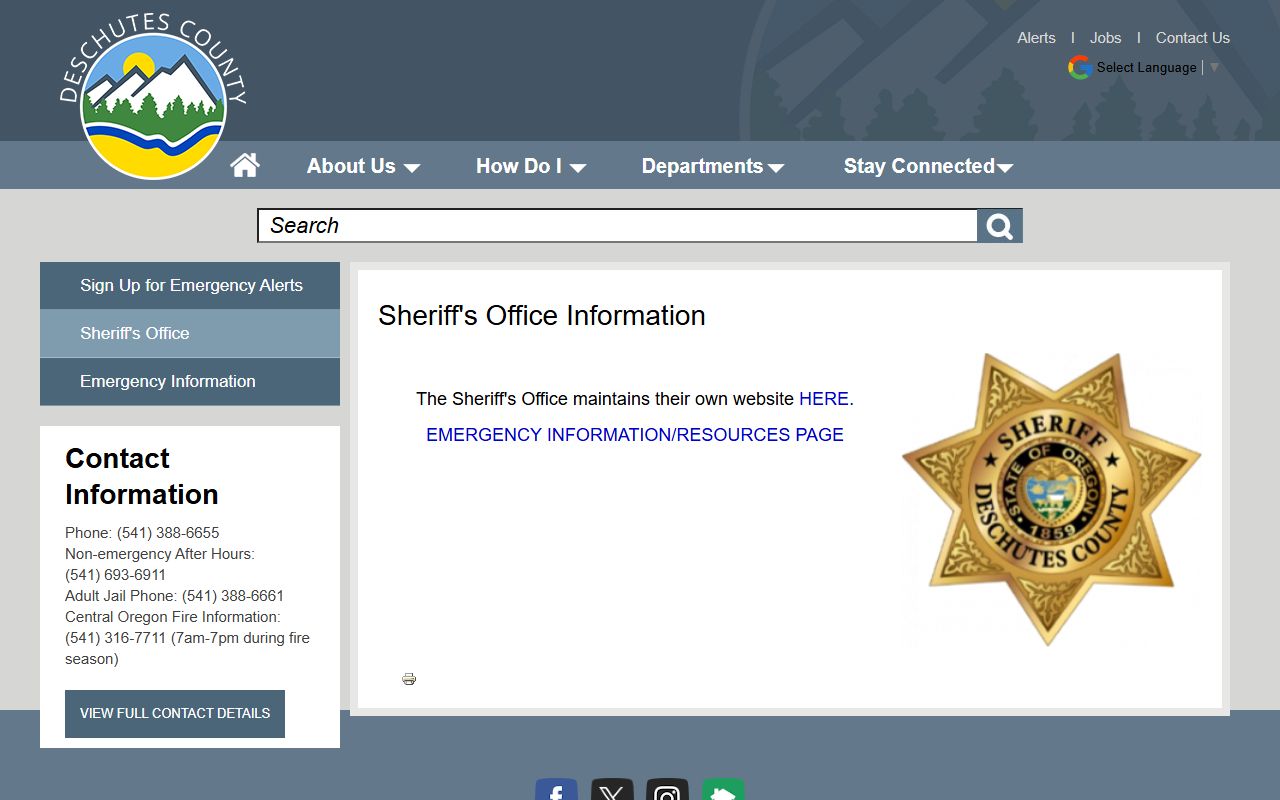
Task: Click Adult Jail Phone: (541) 388-6661 text
Action: [x=175, y=596]
